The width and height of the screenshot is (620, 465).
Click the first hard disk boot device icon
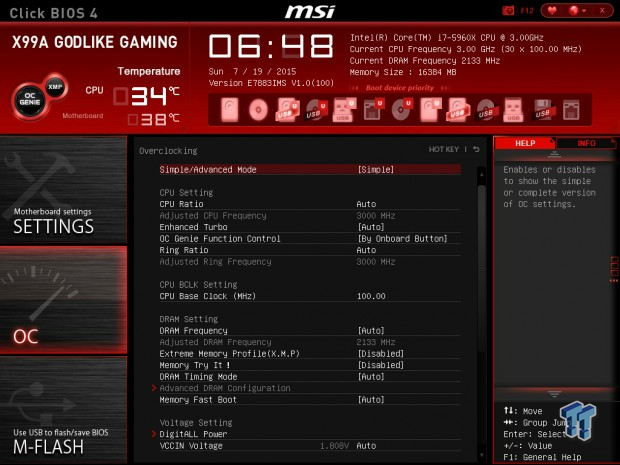(x=229, y=110)
